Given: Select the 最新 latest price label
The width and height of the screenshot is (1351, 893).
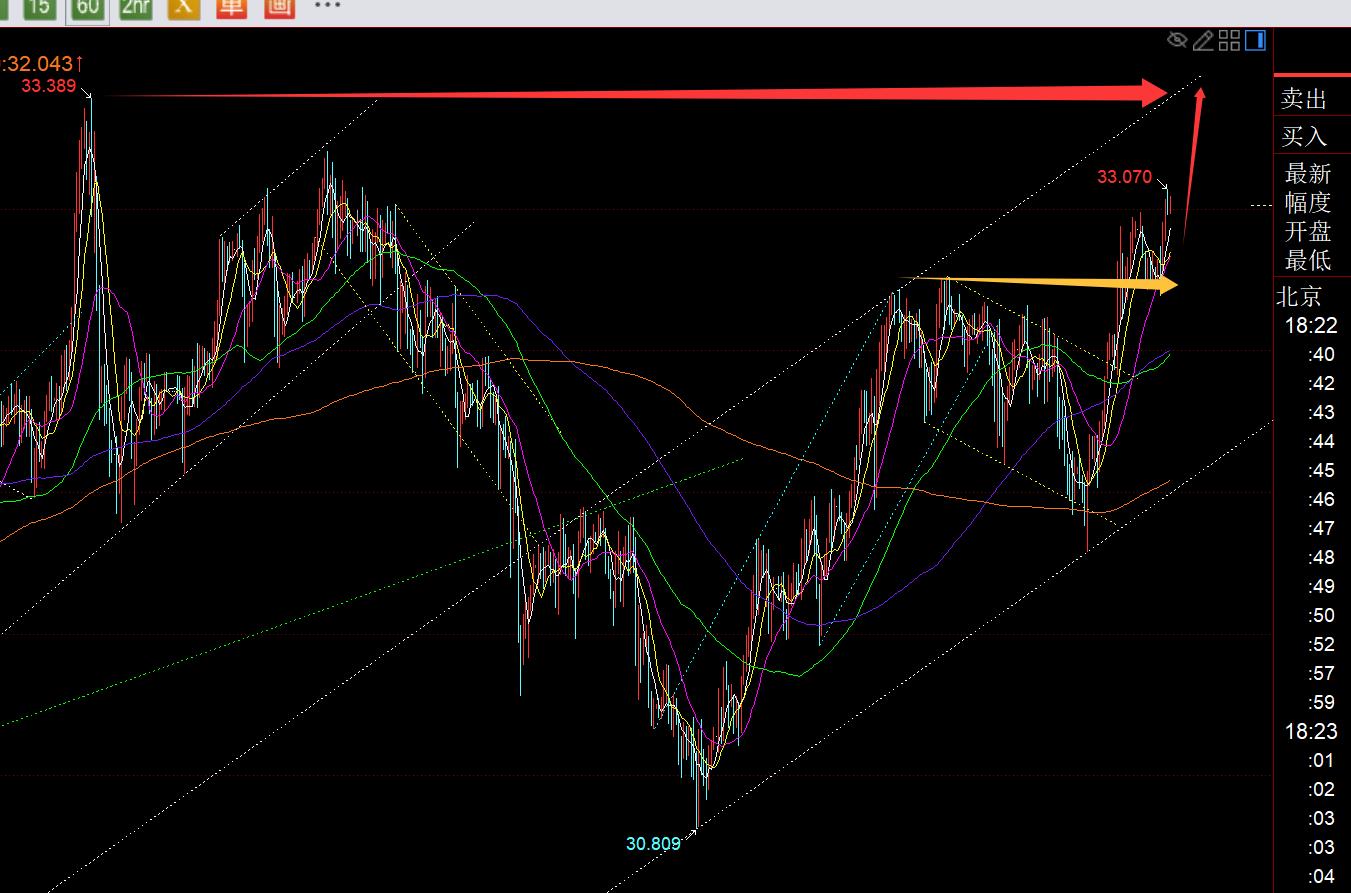Looking at the screenshot, I should (x=1308, y=173).
